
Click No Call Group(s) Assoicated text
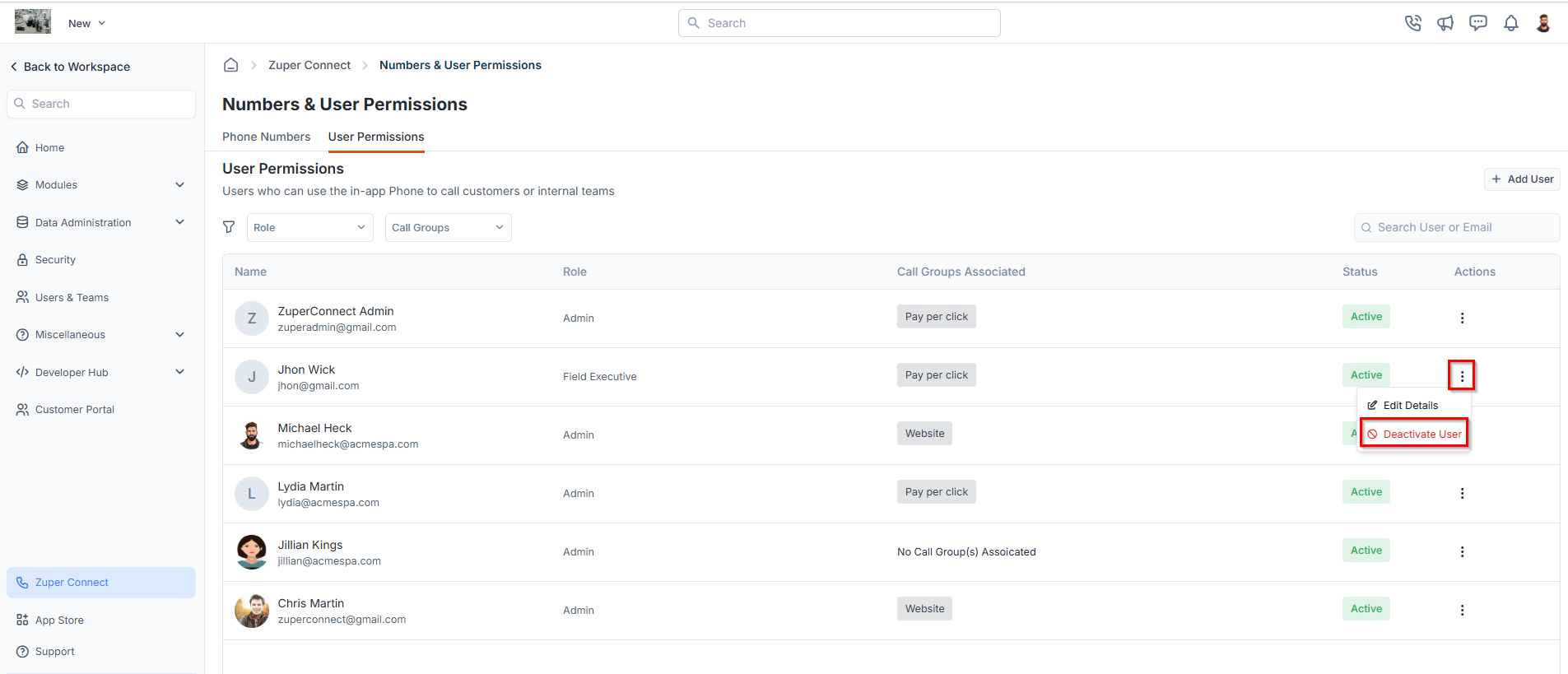966,552
